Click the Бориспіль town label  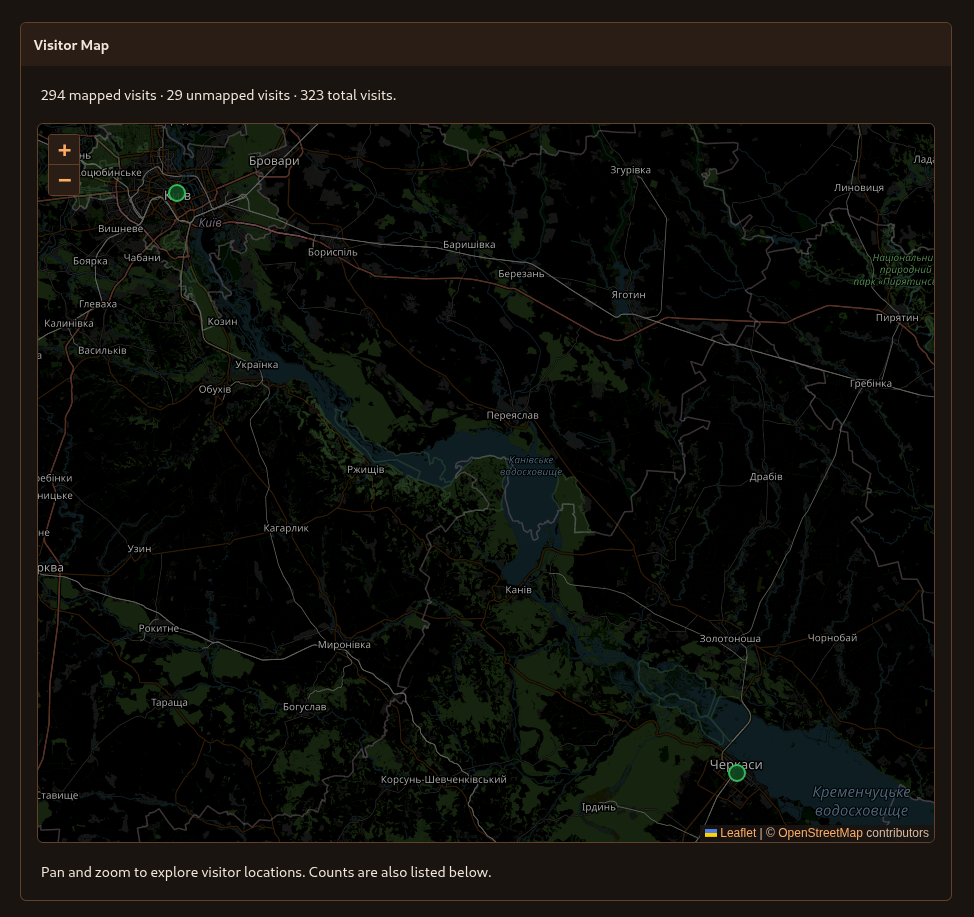[x=333, y=252]
